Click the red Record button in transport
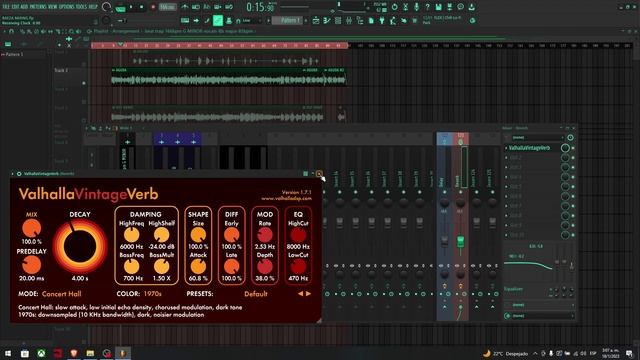Viewport: 640px width, 360px height. (153, 7)
